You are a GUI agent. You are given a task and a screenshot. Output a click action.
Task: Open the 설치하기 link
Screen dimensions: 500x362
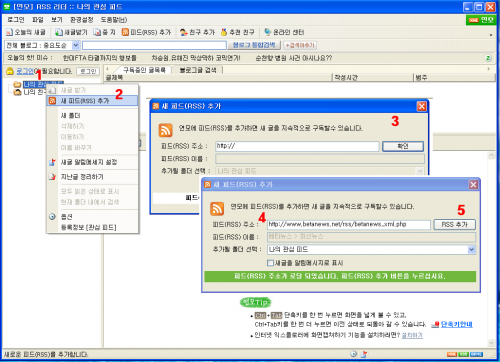point(412,335)
